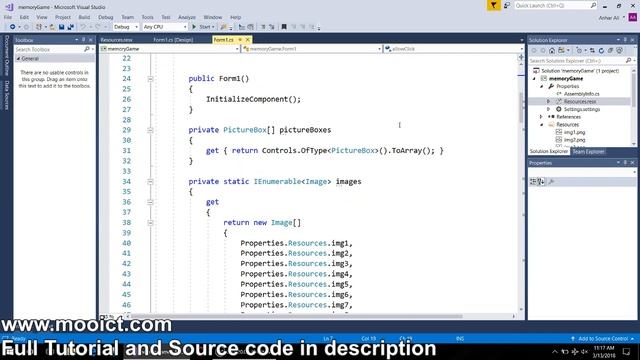Click the Solution Explorer search magnifier icon
Screen dimensions: 640x360
(x=628, y=60)
